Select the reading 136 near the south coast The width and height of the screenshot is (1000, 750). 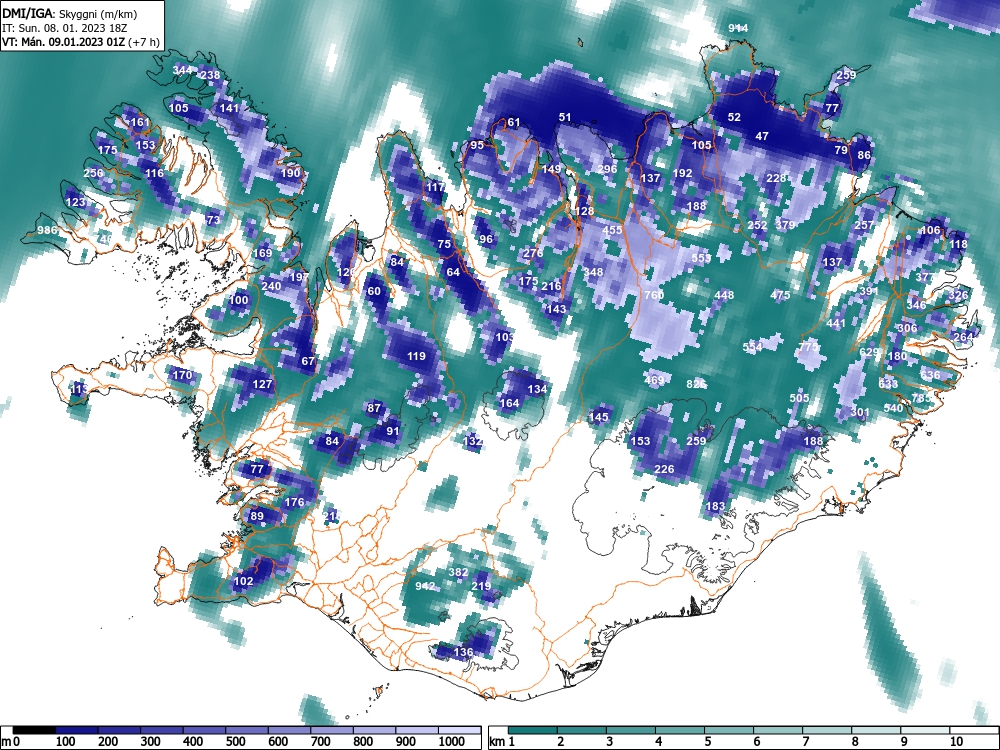tap(463, 652)
